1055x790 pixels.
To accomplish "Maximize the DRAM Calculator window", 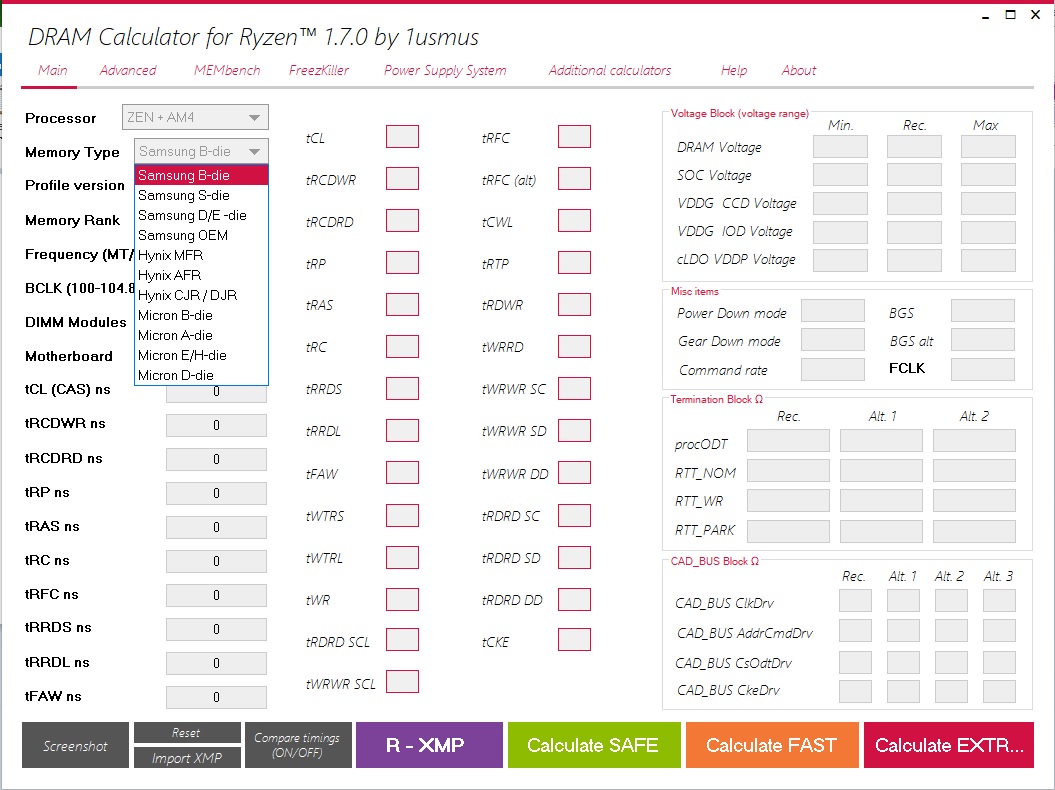I will point(1011,15).
